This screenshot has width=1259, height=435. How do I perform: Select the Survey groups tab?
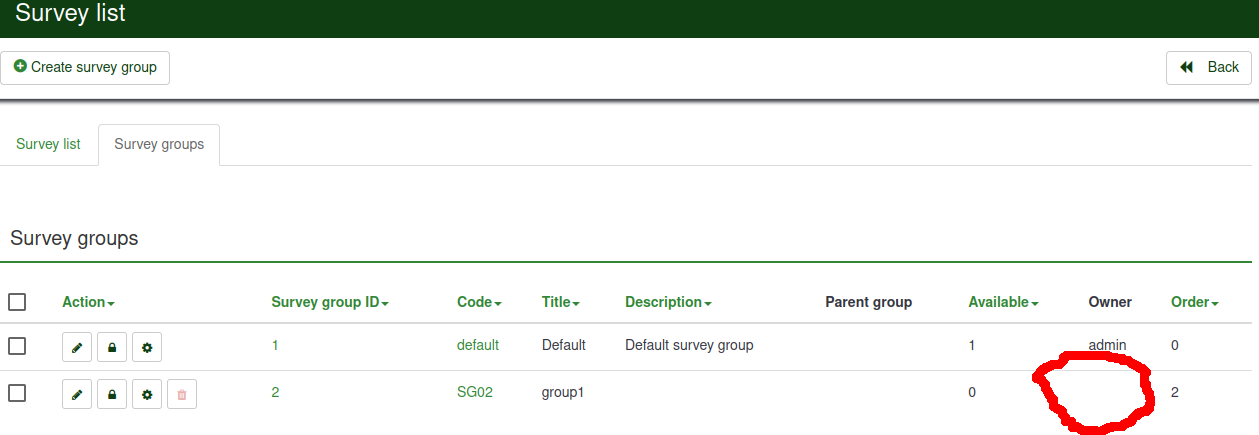(159, 144)
